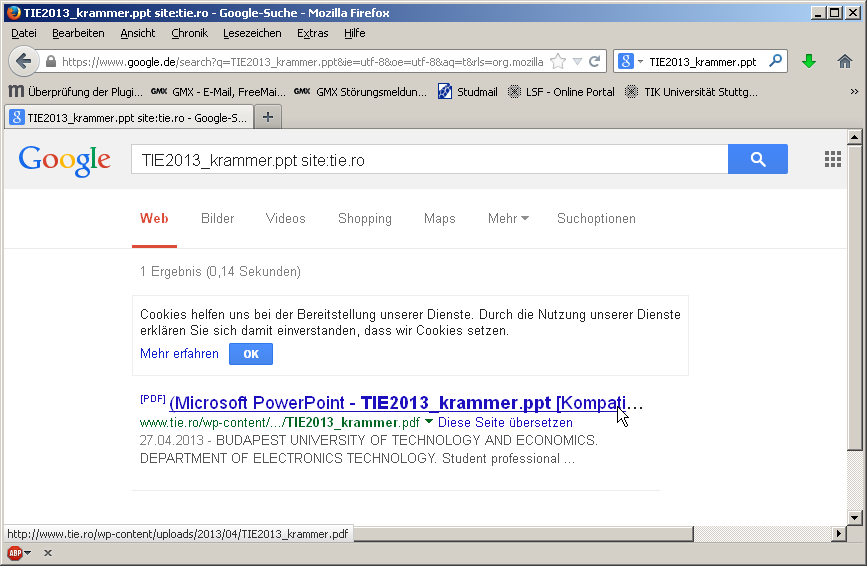This screenshot has width=867, height=566.
Task: Open the Lesezeichen menu
Action: point(252,33)
